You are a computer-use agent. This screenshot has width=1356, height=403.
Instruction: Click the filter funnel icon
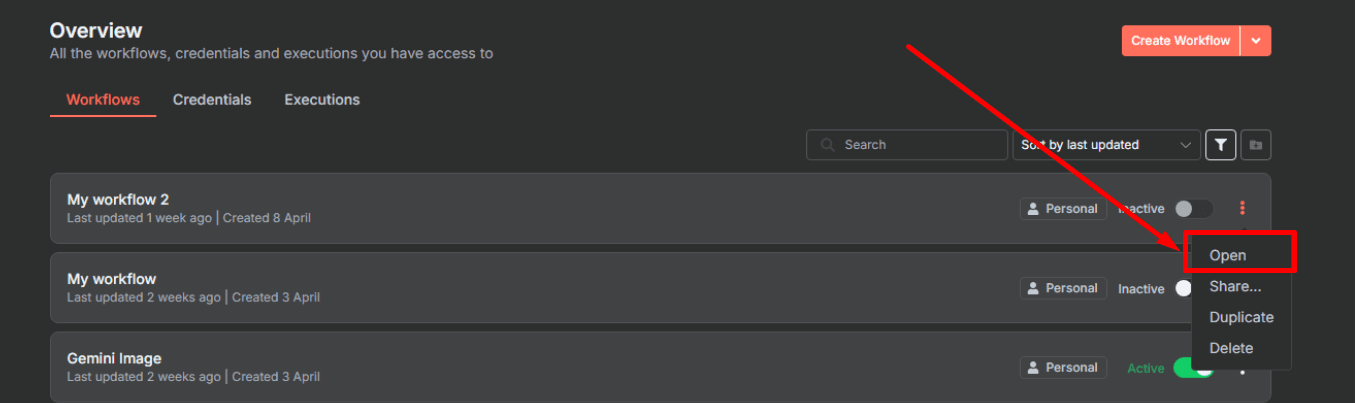click(x=1221, y=145)
